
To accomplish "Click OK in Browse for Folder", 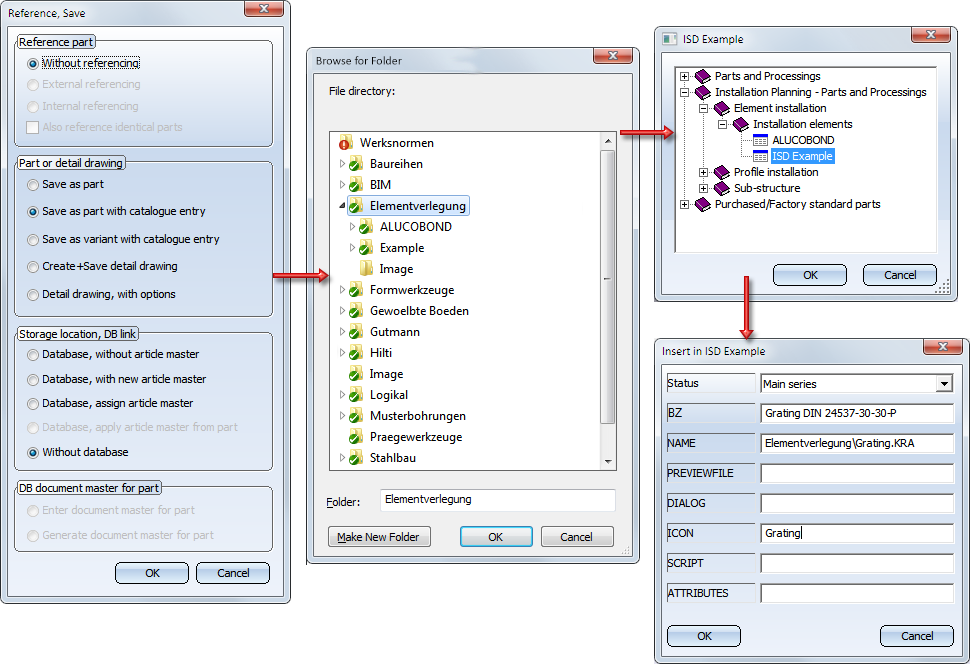I will point(496,537).
